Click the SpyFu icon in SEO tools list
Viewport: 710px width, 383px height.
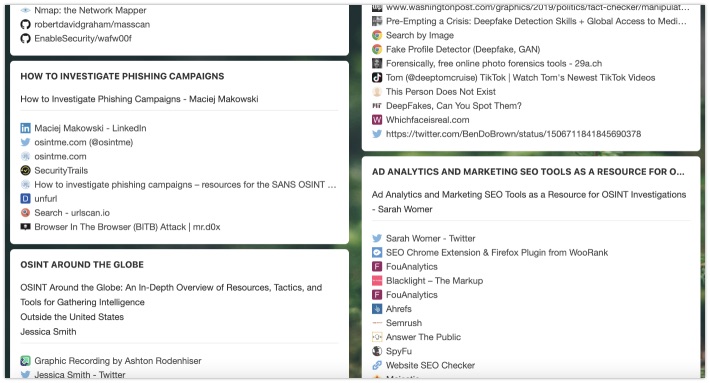coord(377,351)
